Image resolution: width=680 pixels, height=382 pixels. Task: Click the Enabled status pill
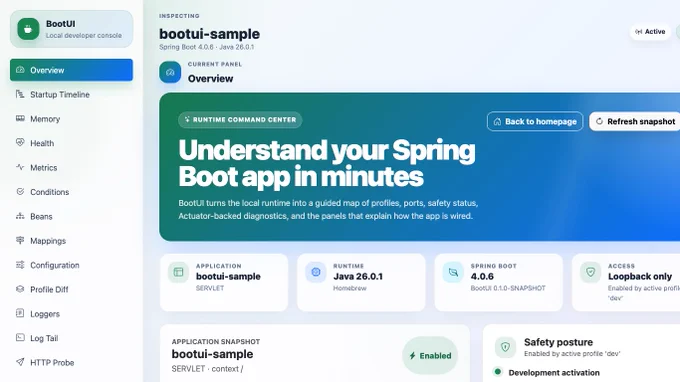pos(430,356)
